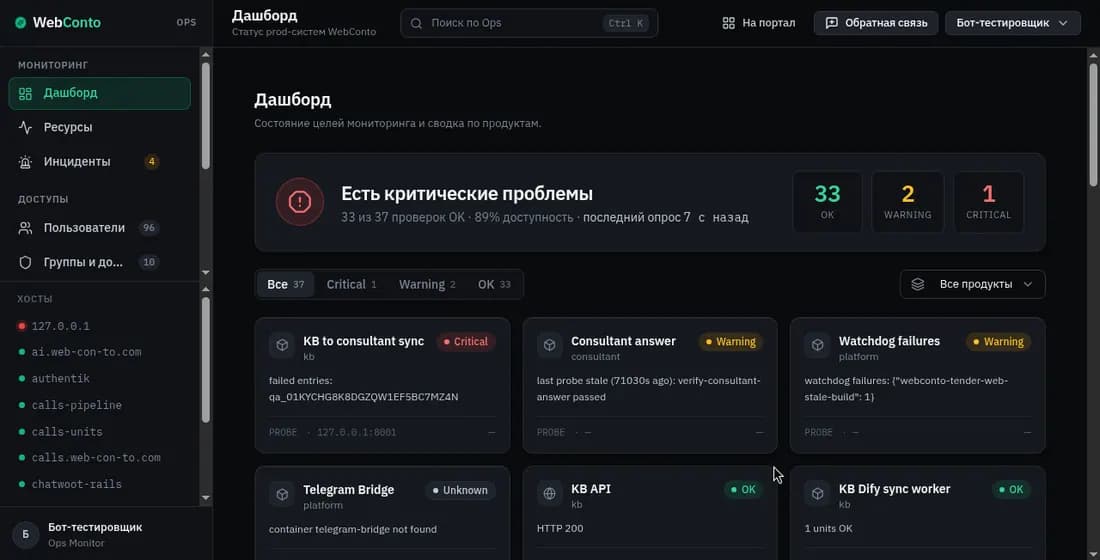Open Ресурсы in the sidebar

[99, 127]
